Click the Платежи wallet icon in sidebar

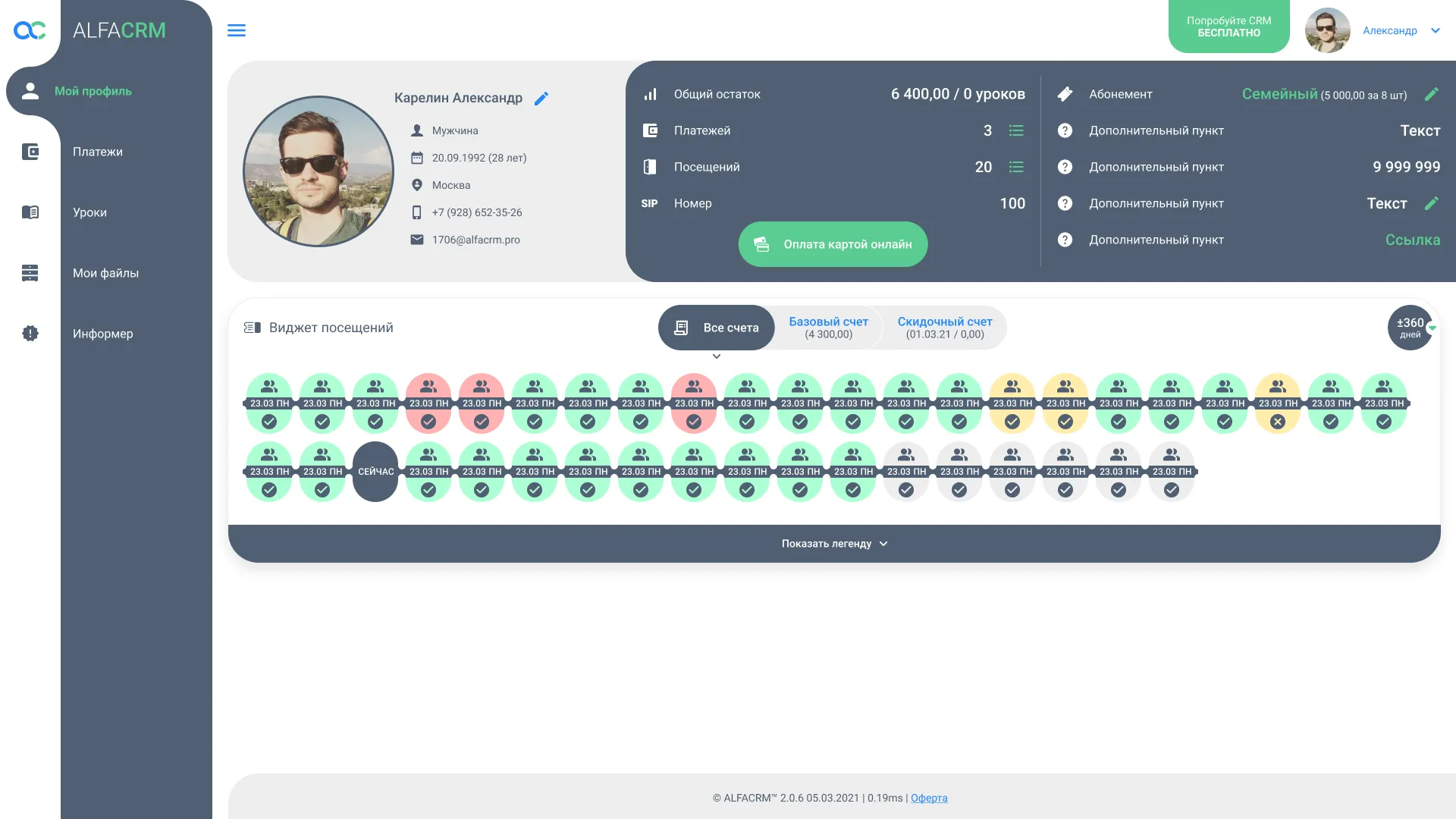pos(30,152)
